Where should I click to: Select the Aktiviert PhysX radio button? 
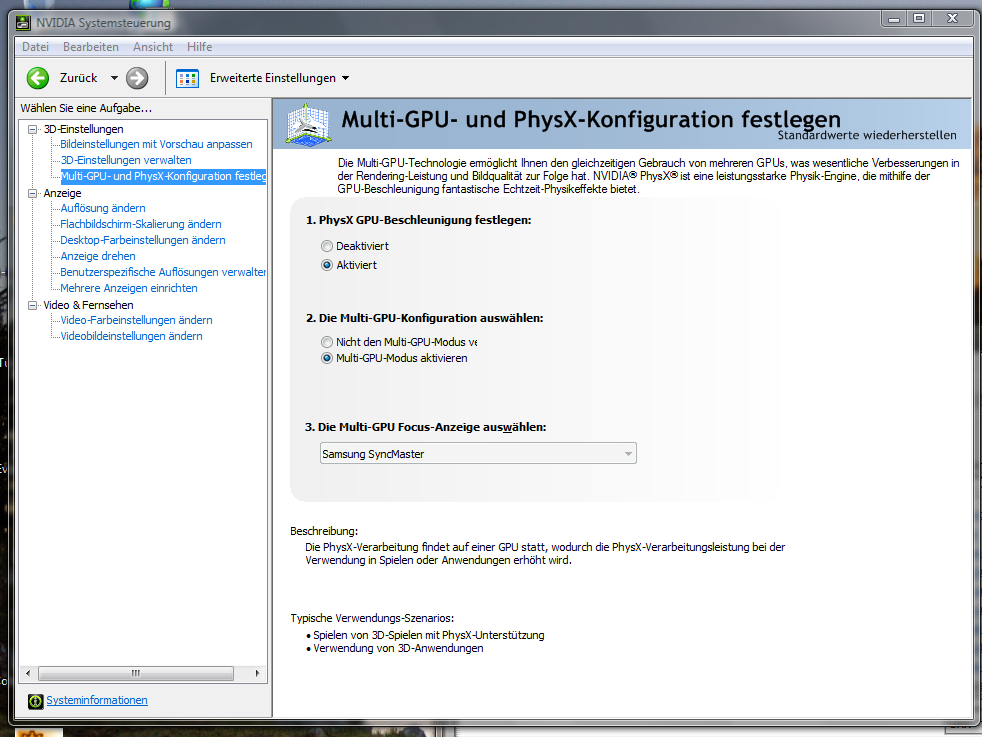pyautogui.click(x=327, y=265)
